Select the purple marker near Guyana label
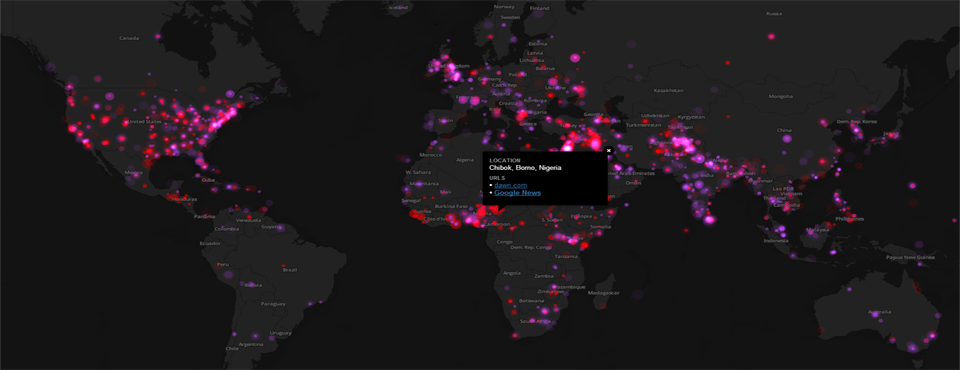 pyautogui.click(x=280, y=228)
